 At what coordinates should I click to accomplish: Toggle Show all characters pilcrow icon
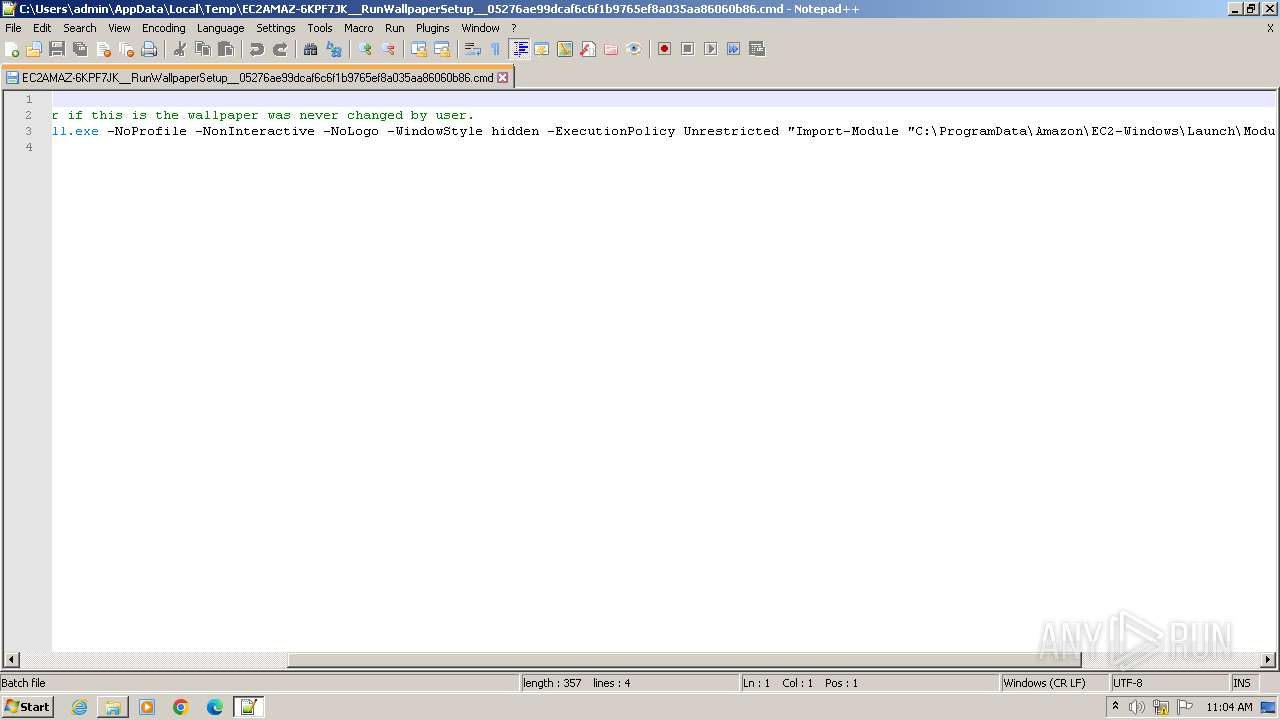click(x=496, y=49)
